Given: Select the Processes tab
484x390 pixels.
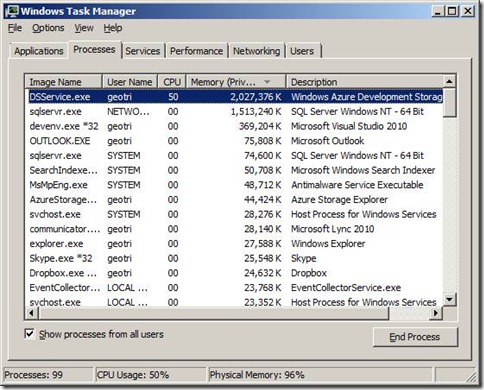Looking at the screenshot, I should 94,50.
